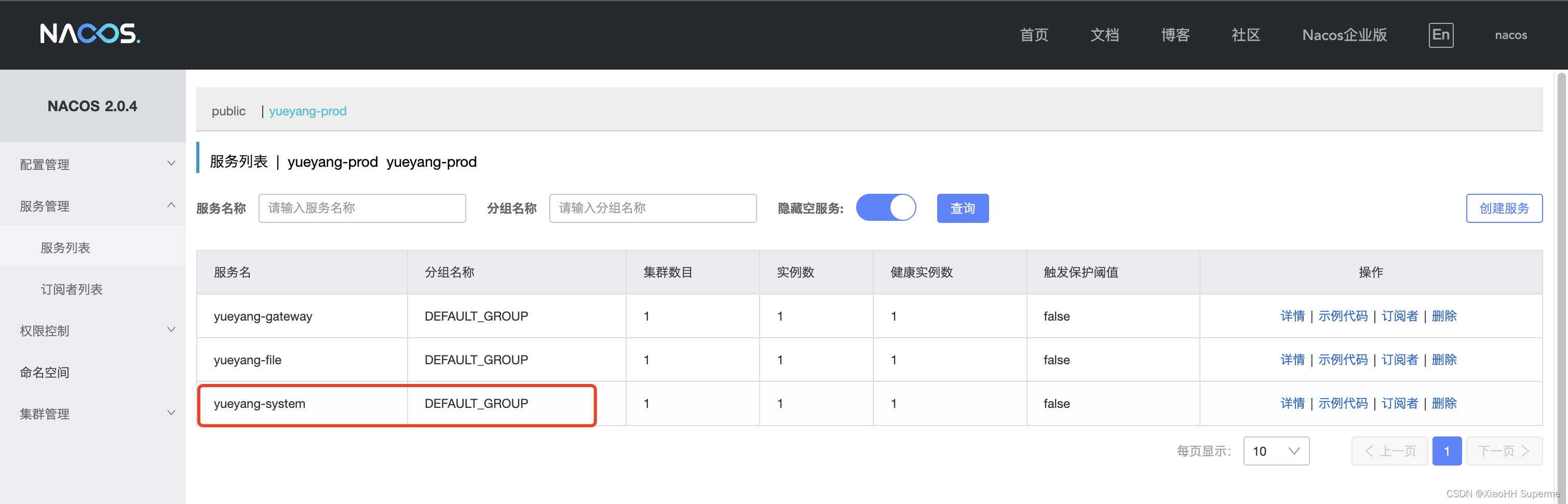This screenshot has width=1568, height=504.
Task: Open 订阅者 for yueyang-system
Action: [x=1399, y=403]
